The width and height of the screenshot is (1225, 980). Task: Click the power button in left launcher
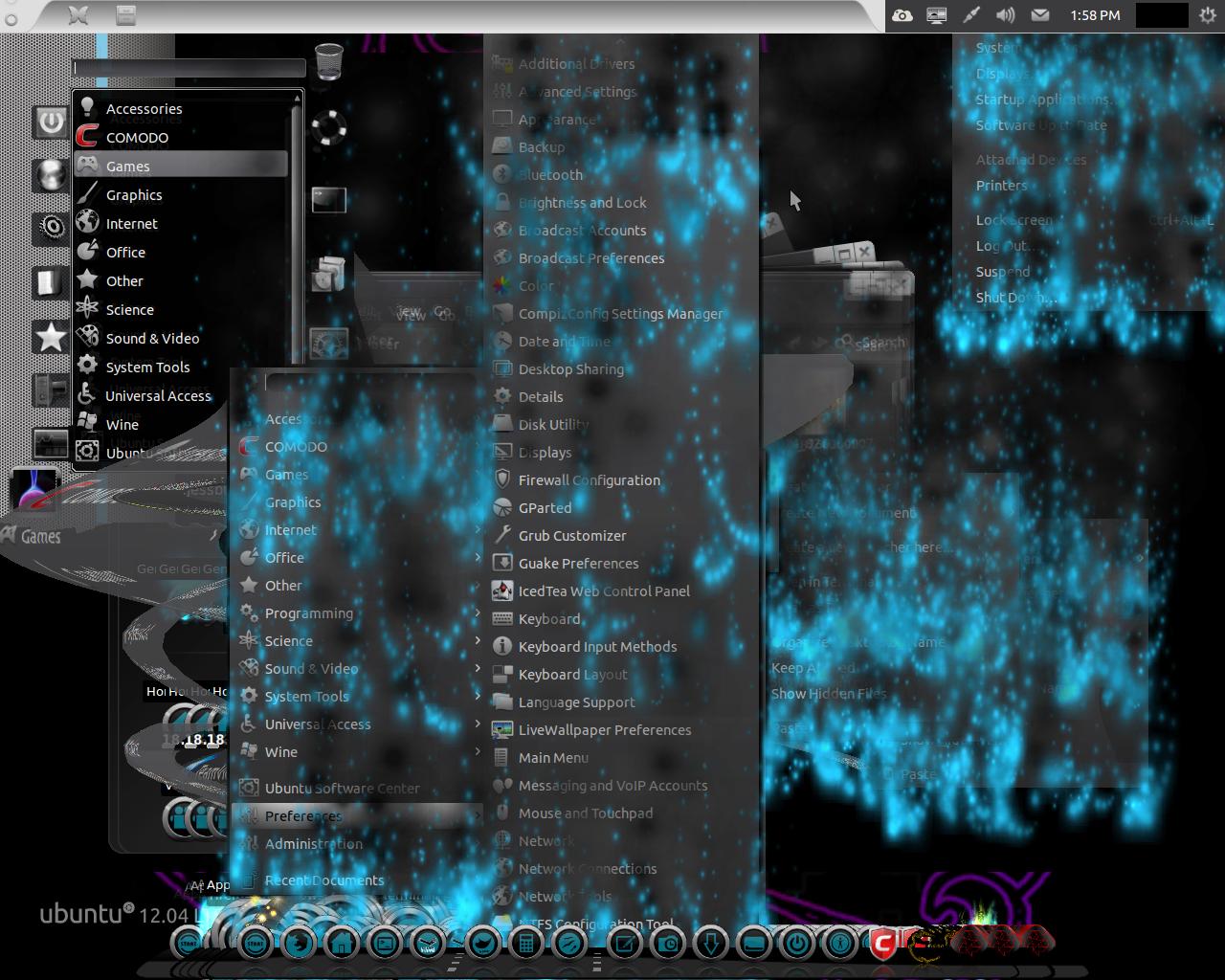(51, 122)
